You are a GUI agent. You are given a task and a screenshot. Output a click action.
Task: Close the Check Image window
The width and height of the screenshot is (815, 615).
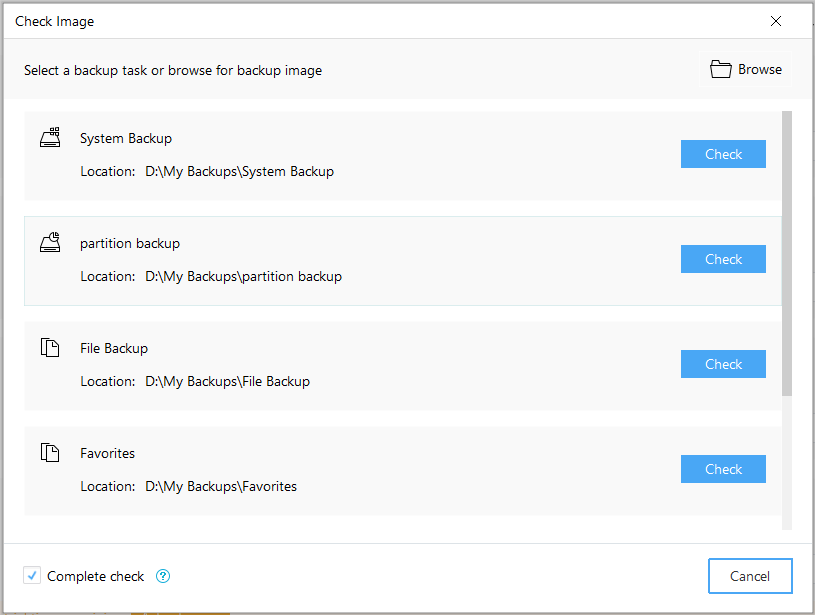coord(775,21)
